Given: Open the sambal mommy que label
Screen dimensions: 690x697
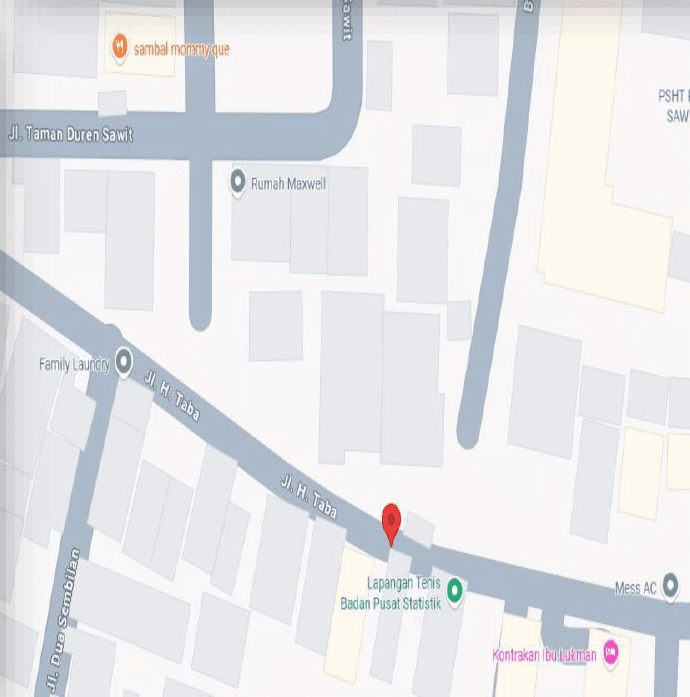Looking at the screenshot, I should coord(182,49).
